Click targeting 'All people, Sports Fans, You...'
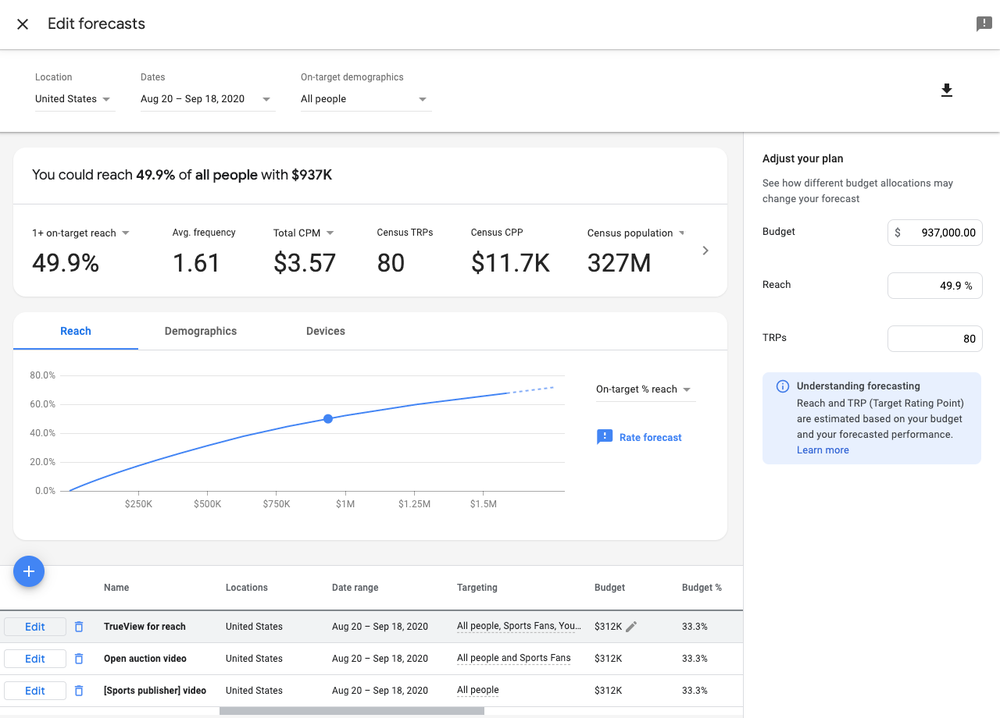This screenshot has width=1000, height=718. click(x=519, y=626)
